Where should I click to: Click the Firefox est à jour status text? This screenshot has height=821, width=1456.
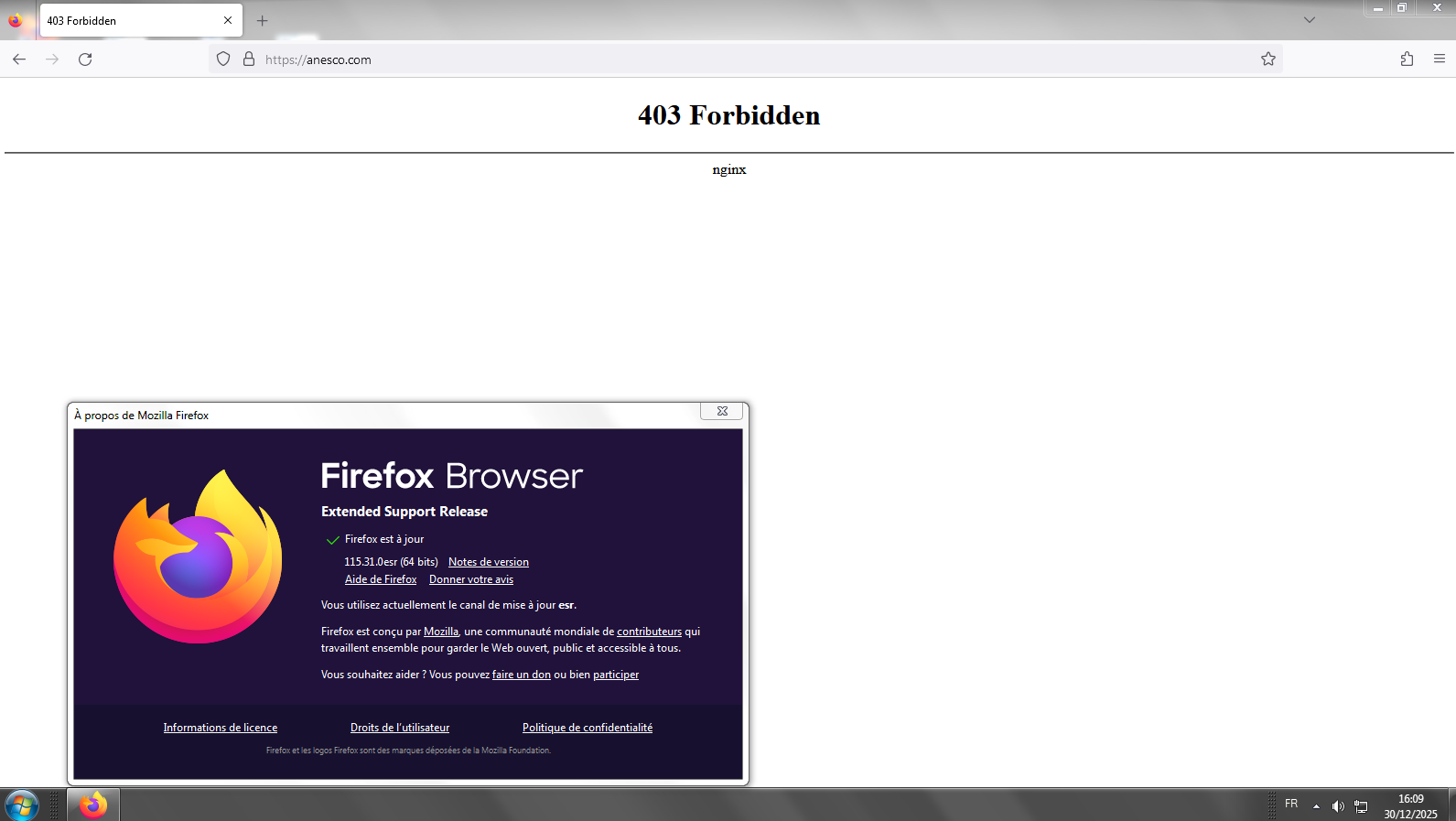pyautogui.click(x=384, y=539)
